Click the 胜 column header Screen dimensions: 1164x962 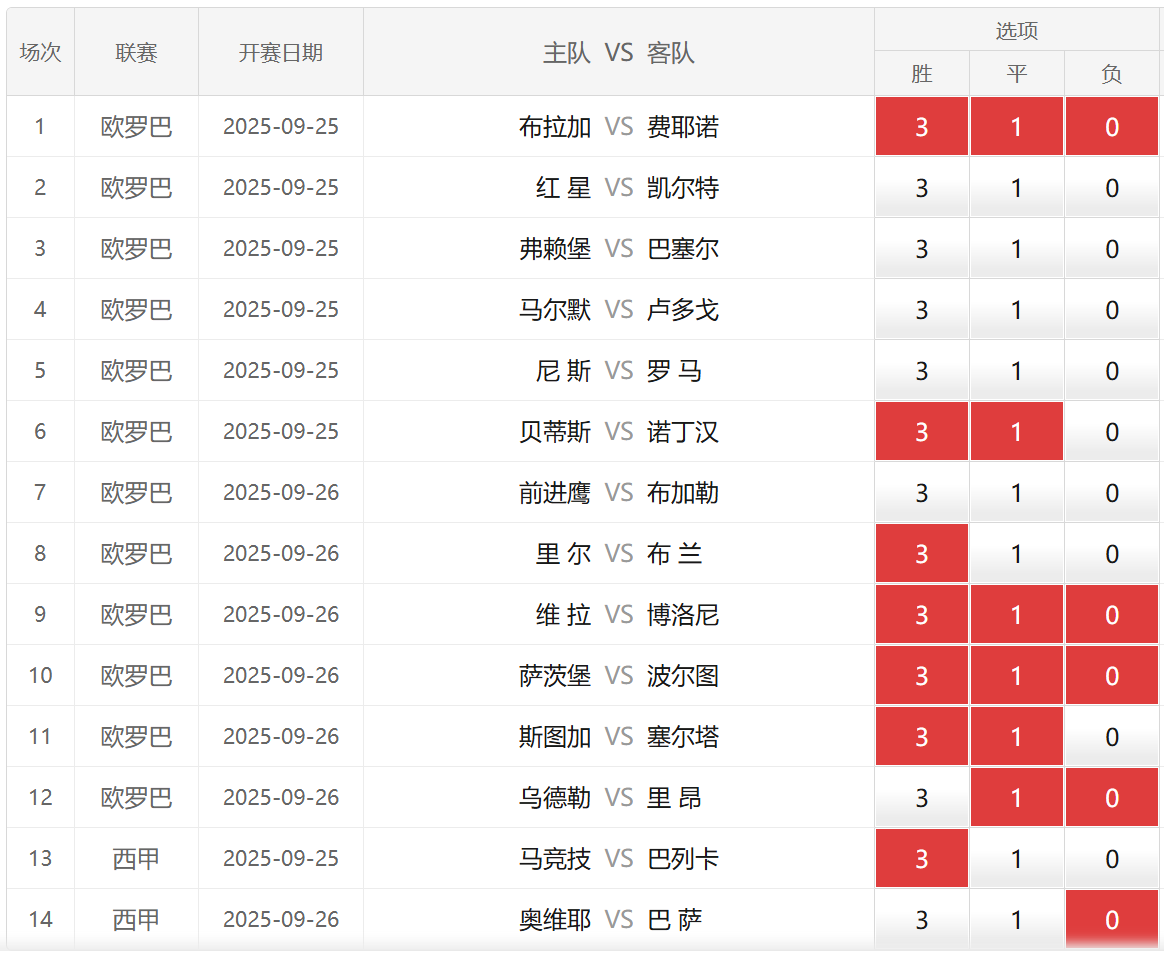[x=921, y=74]
